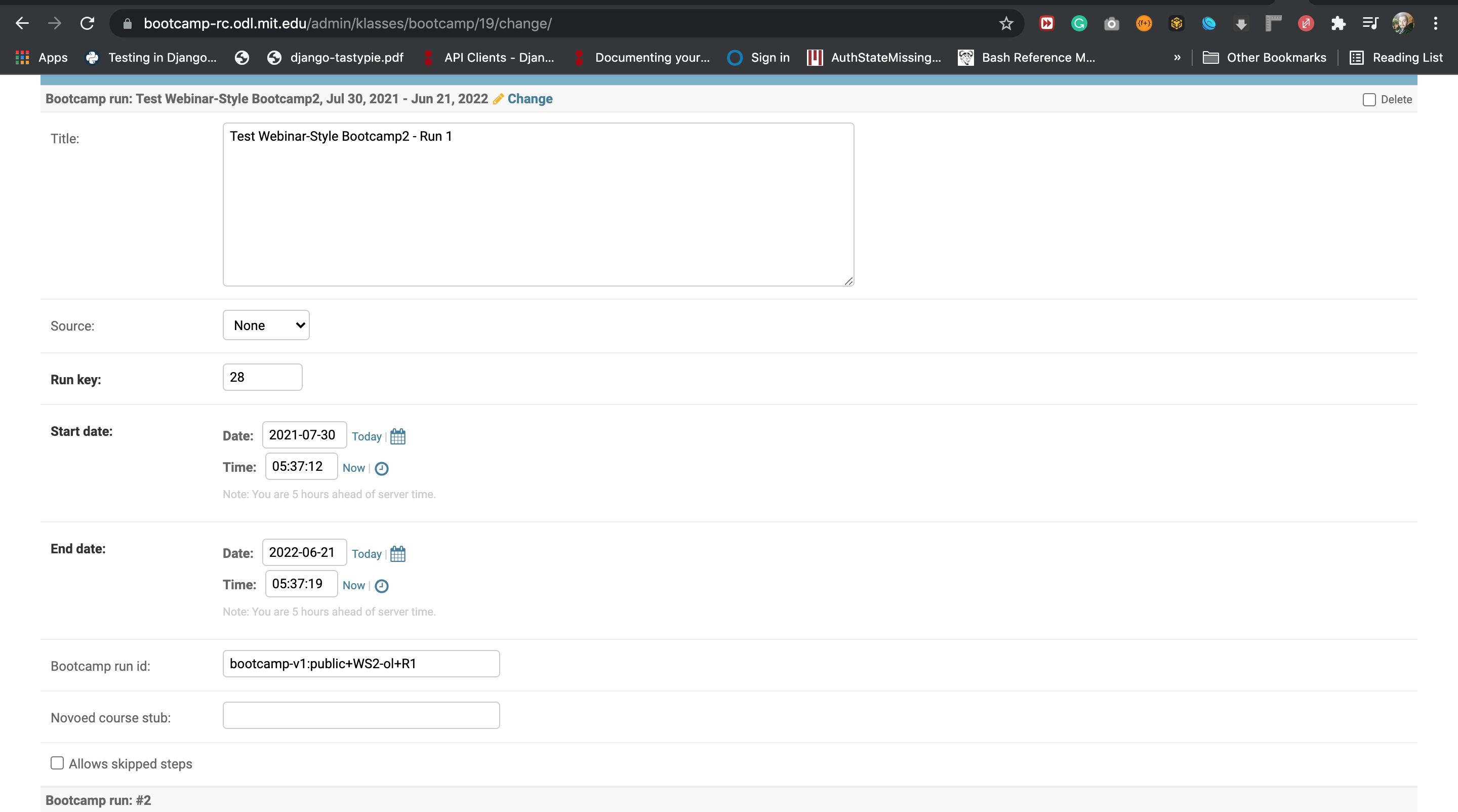Click inside the Novoed course stub field
The width and height of the screenshot is (1458, 812).
[360, 715]
